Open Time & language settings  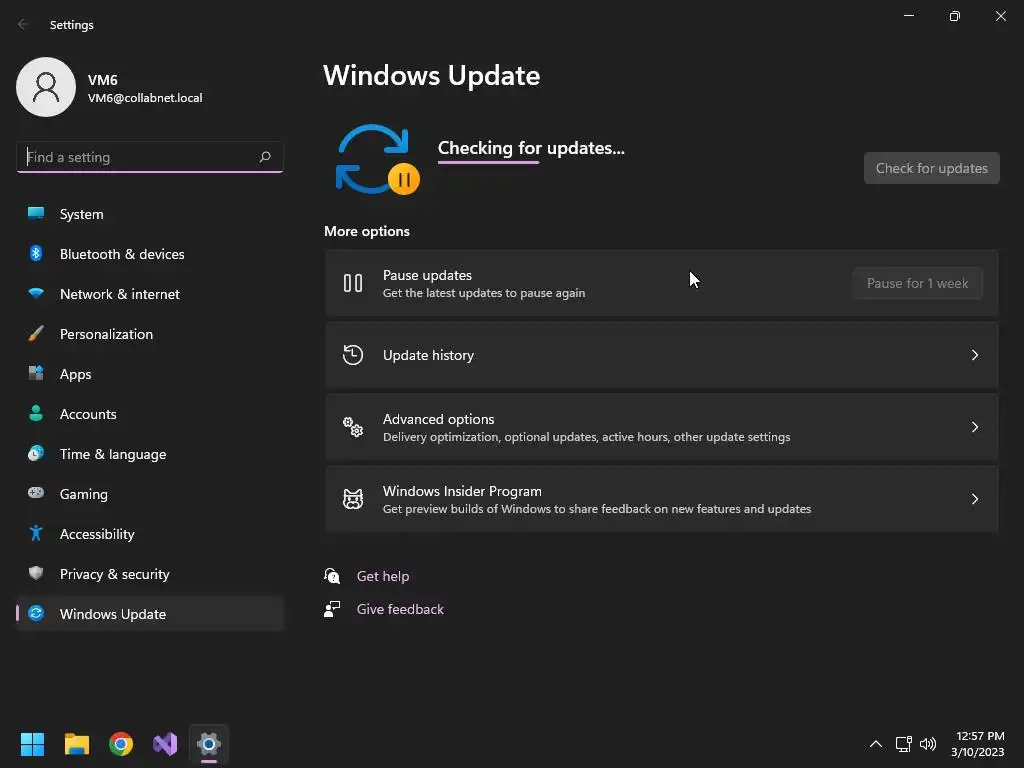150,454
